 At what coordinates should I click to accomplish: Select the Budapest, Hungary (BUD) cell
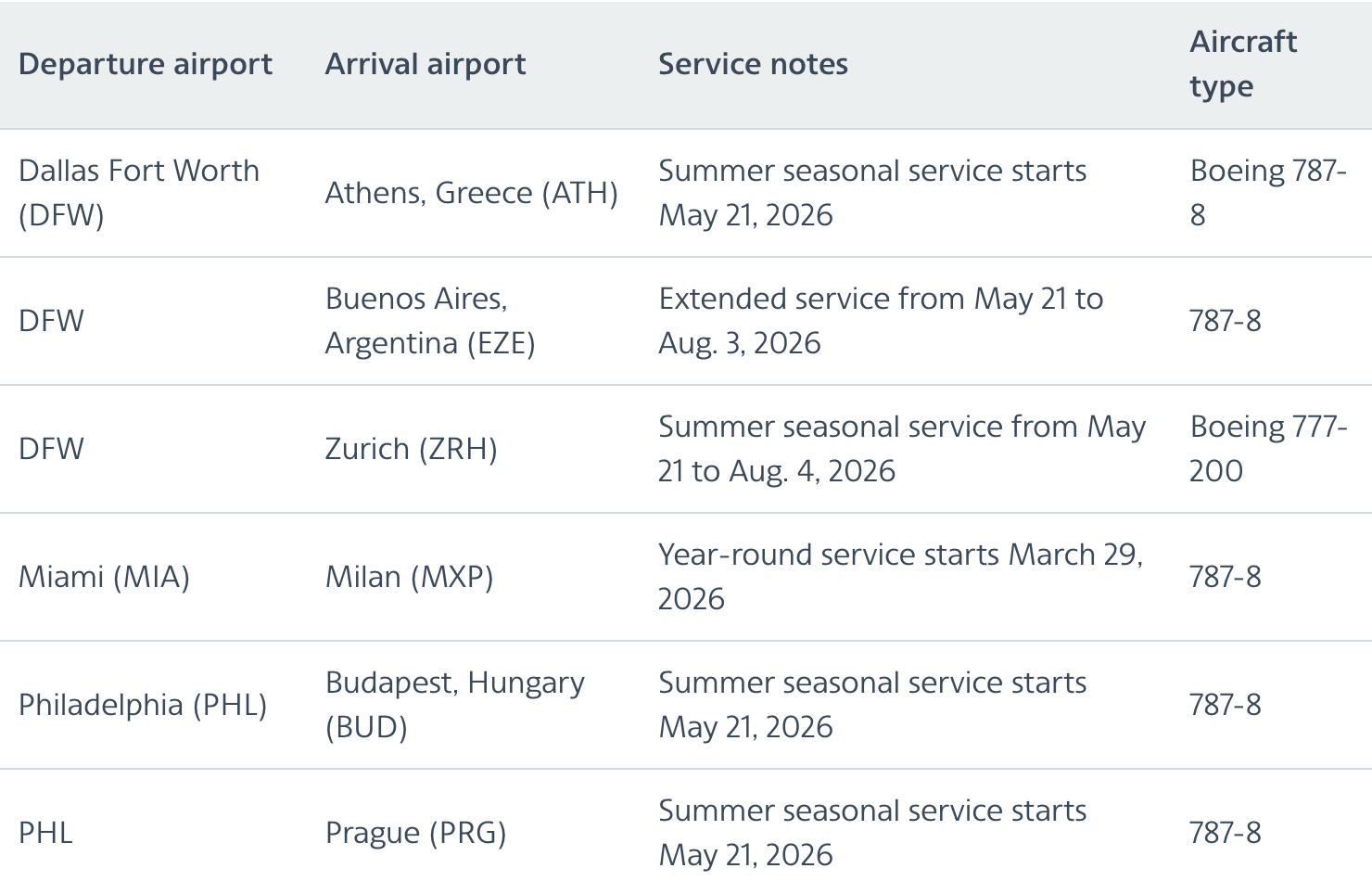454,705
